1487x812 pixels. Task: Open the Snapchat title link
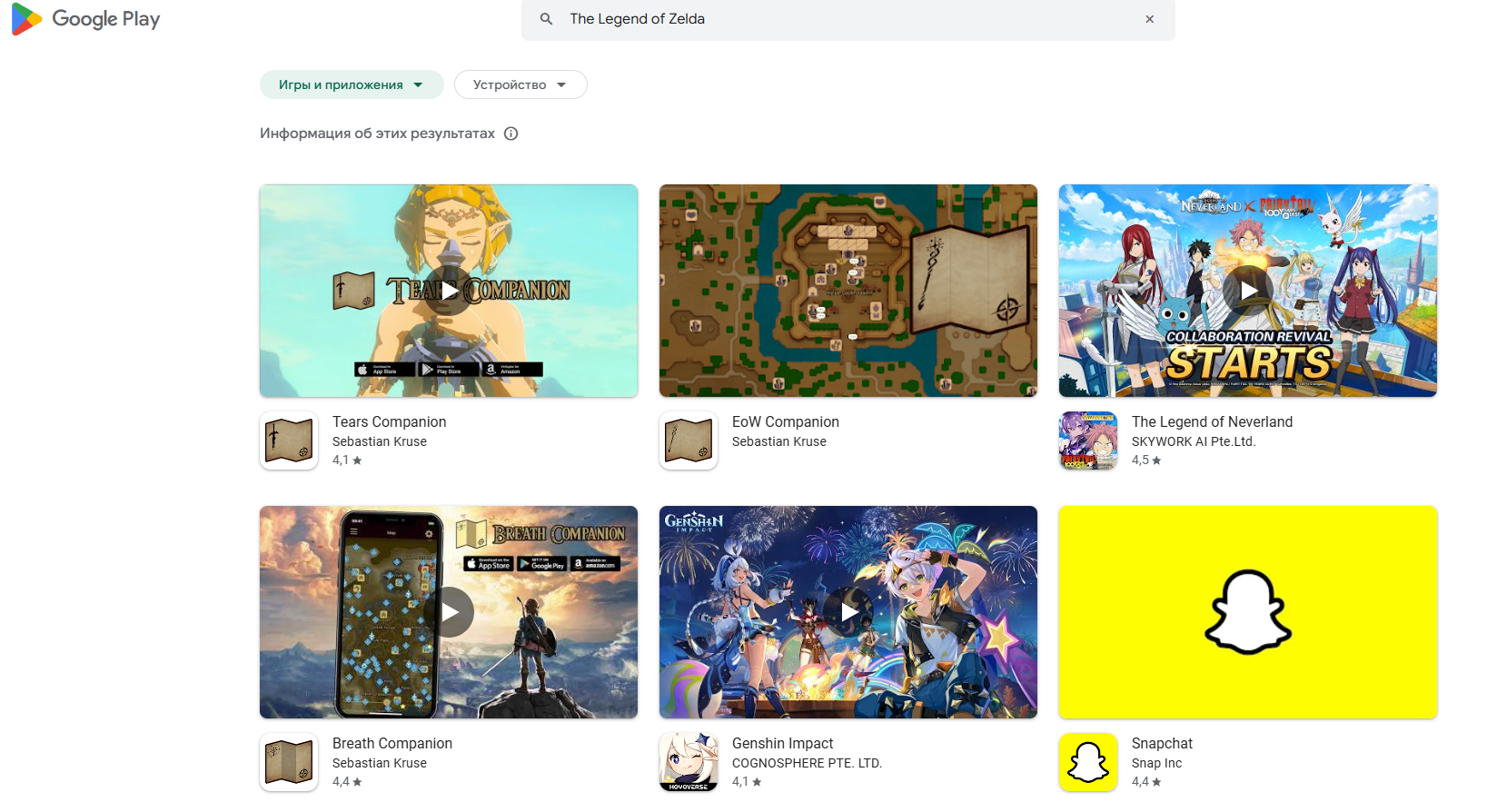tap(1162, 744)
